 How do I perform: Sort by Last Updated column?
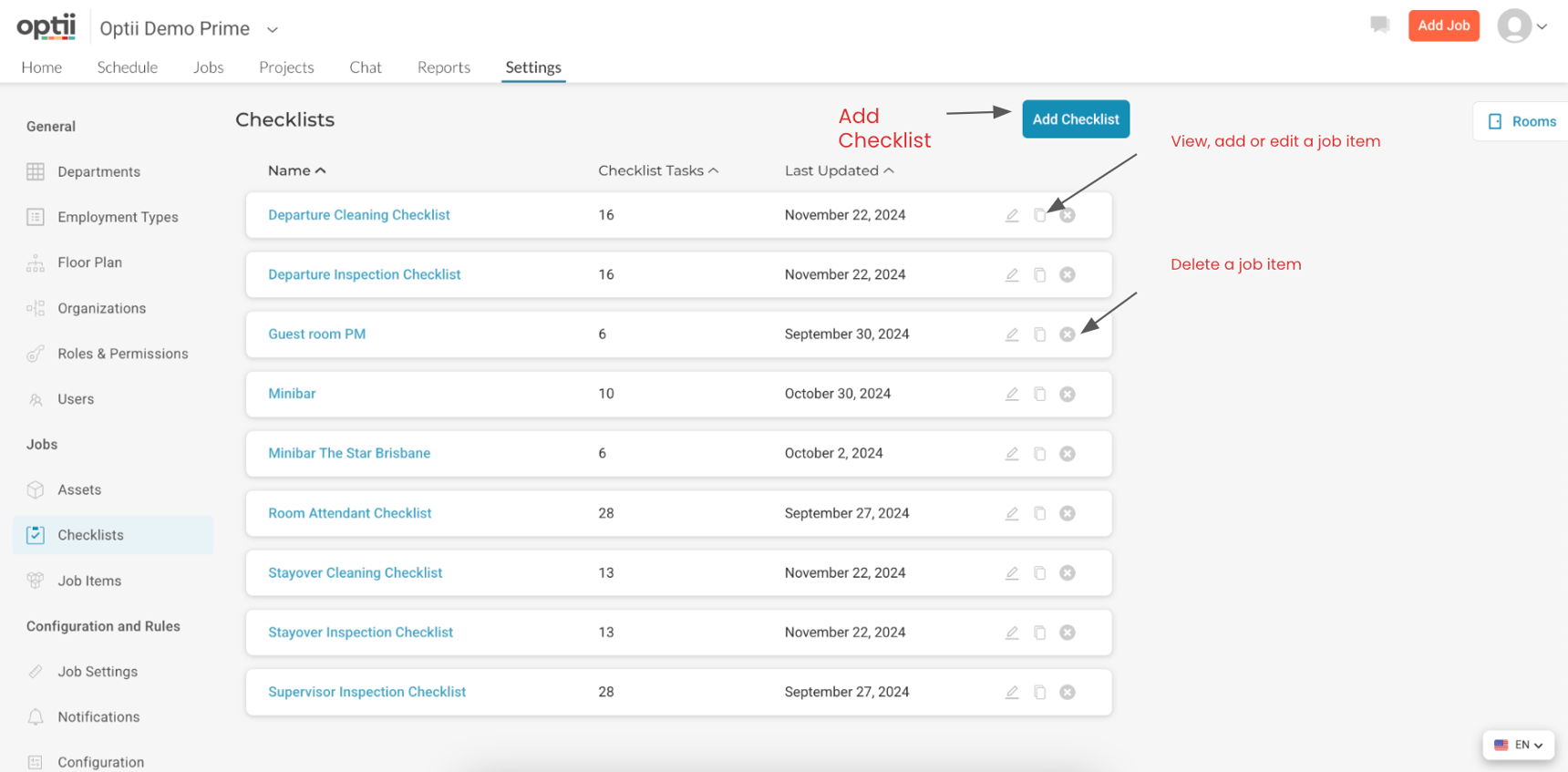839,170
